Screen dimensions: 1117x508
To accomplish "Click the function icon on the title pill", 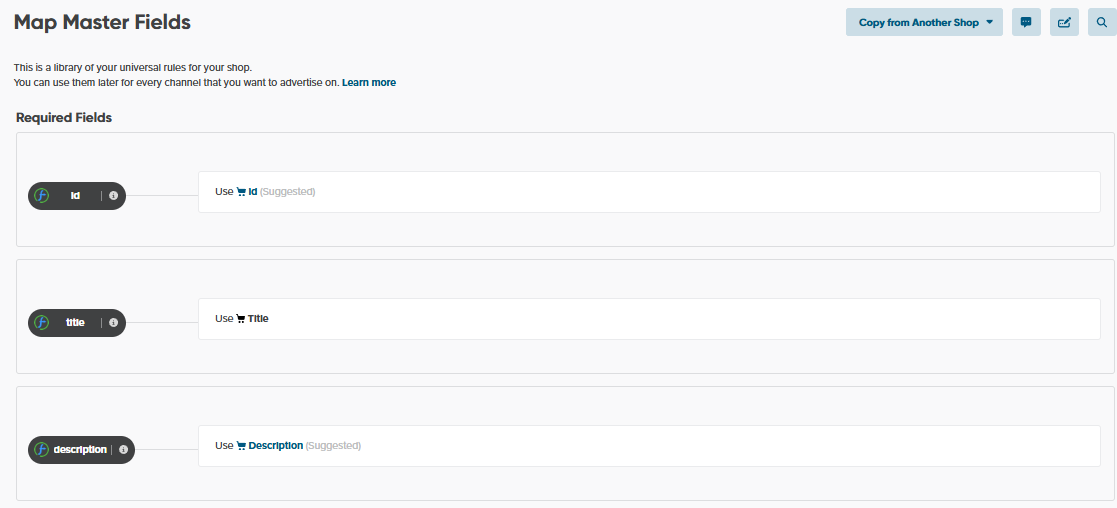I will point(42,323).
